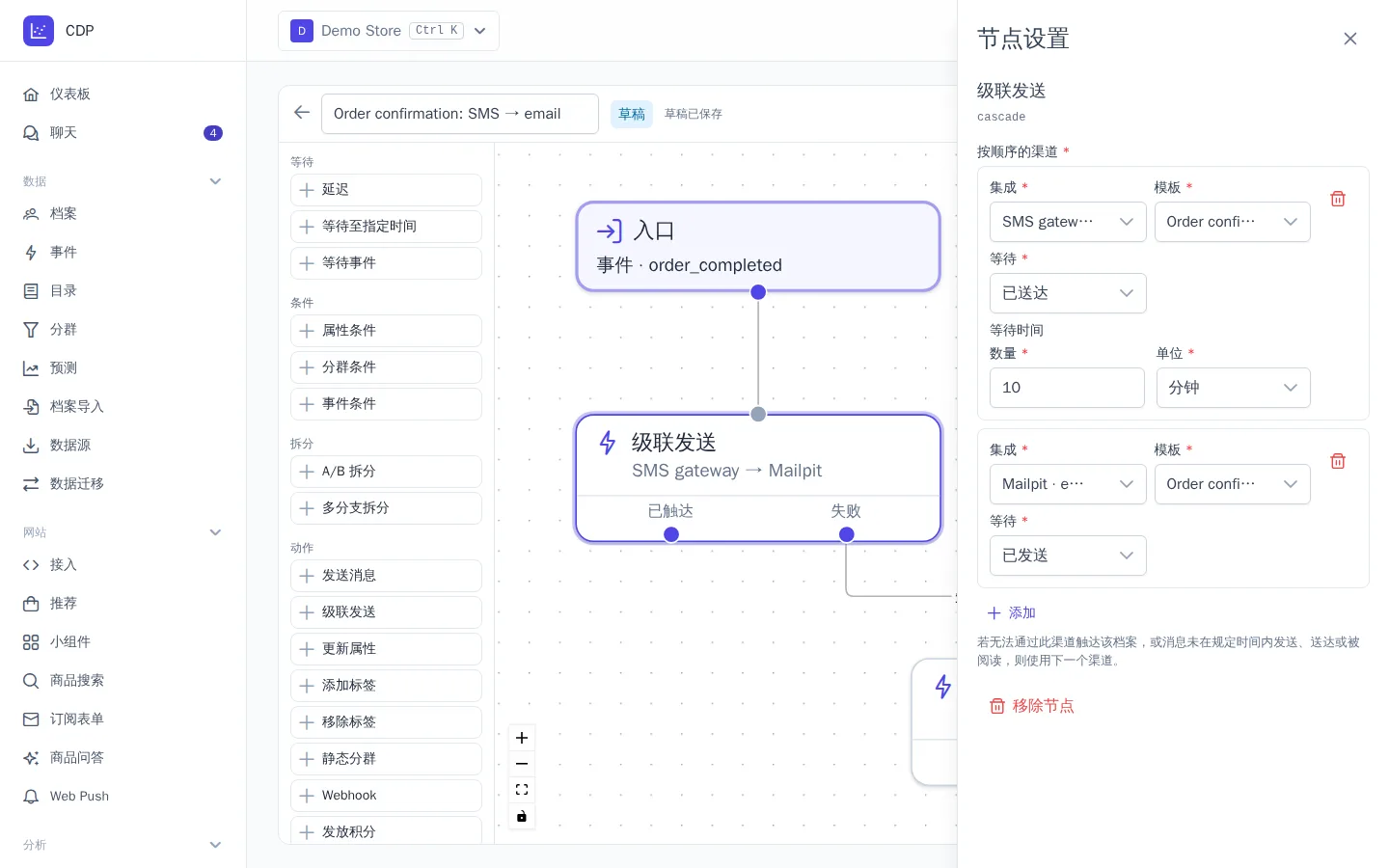Collapse the 网站 sidebar section
Image resolution: width=1389 pixels, height=868 pixels.
click(x=216, y=532)
